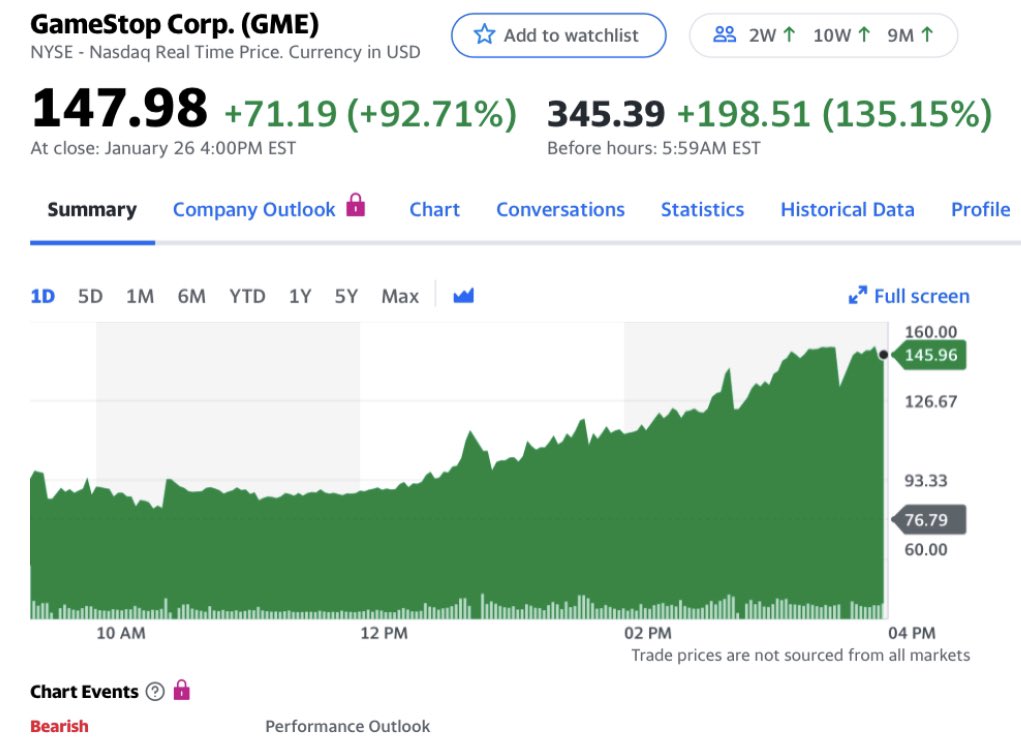Click the 04 PM axis label
Screen dimensions: 1021x738
tap(912, 633)
